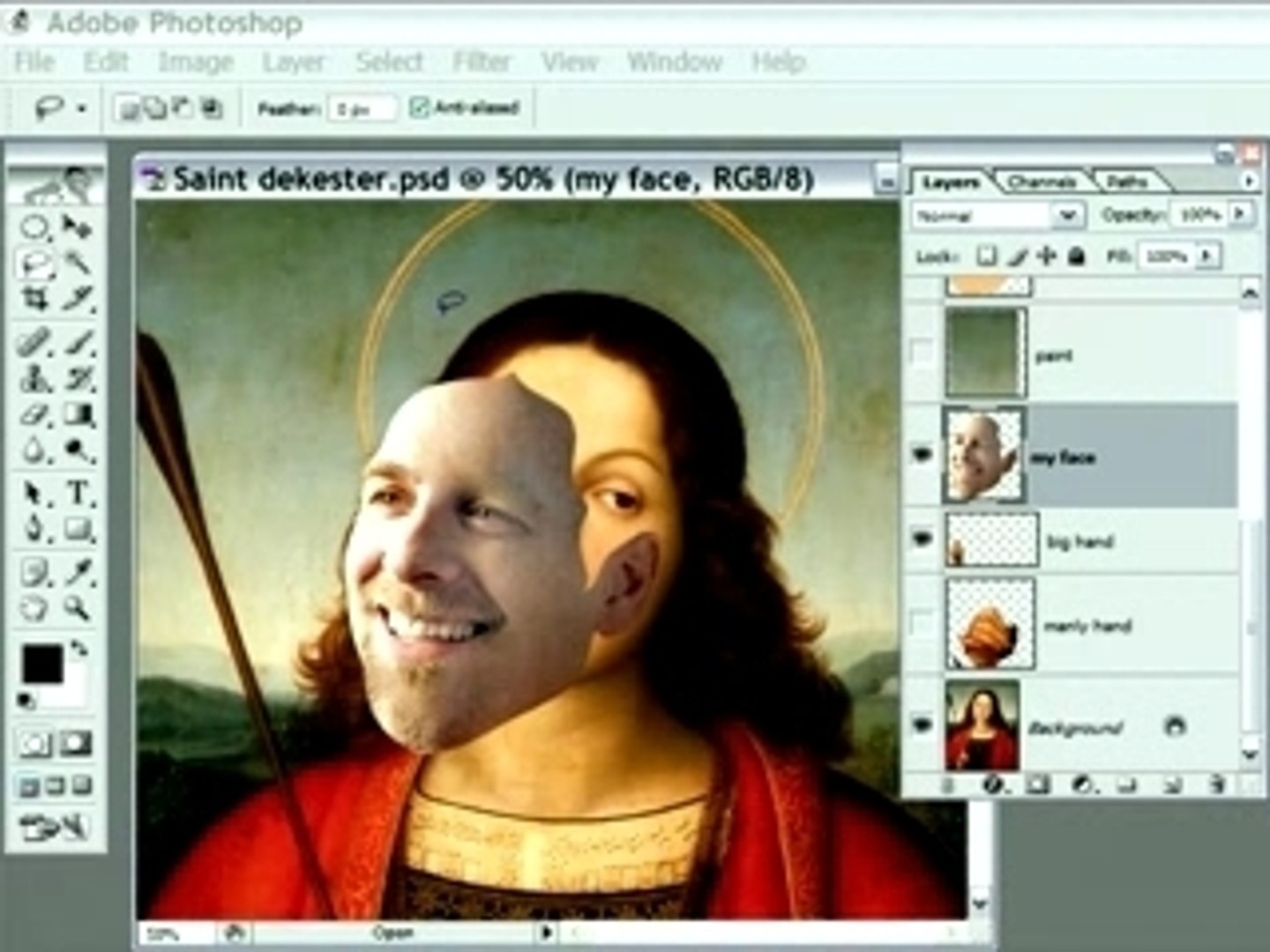
Task: Add a layer mask
Action: [1038, 784]
